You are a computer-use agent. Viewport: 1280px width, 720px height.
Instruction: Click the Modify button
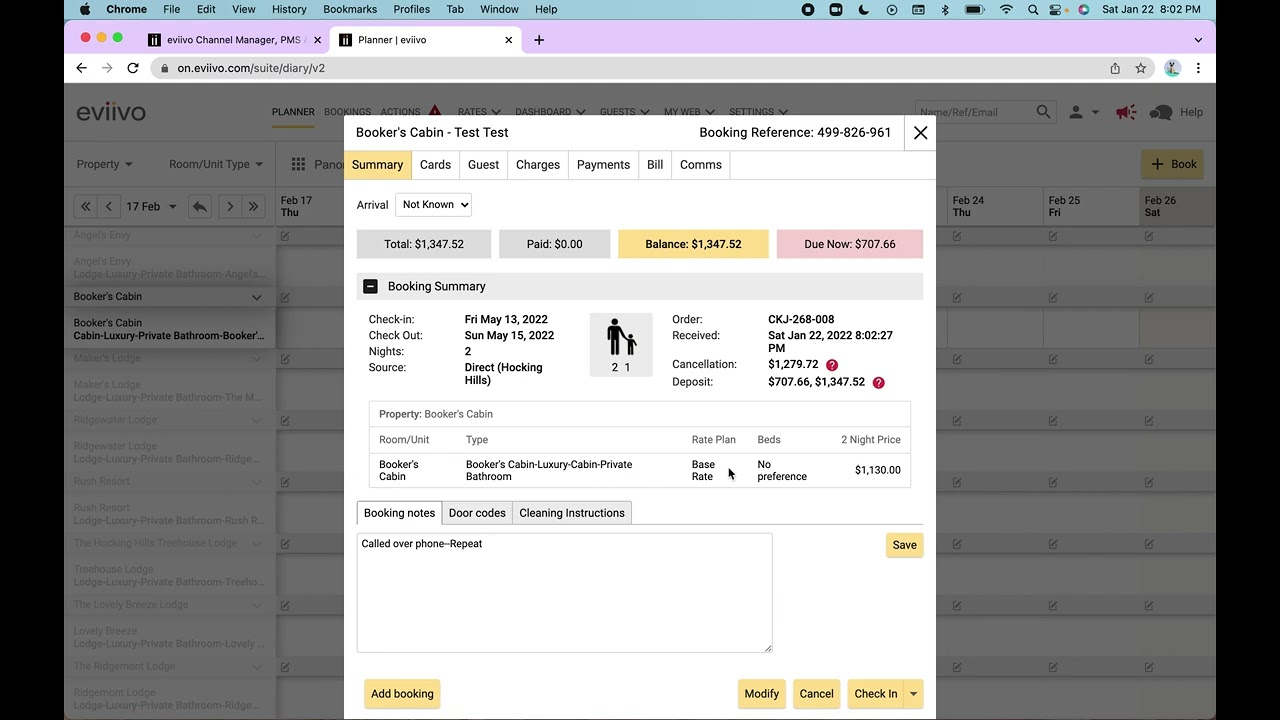click(761, 694)
